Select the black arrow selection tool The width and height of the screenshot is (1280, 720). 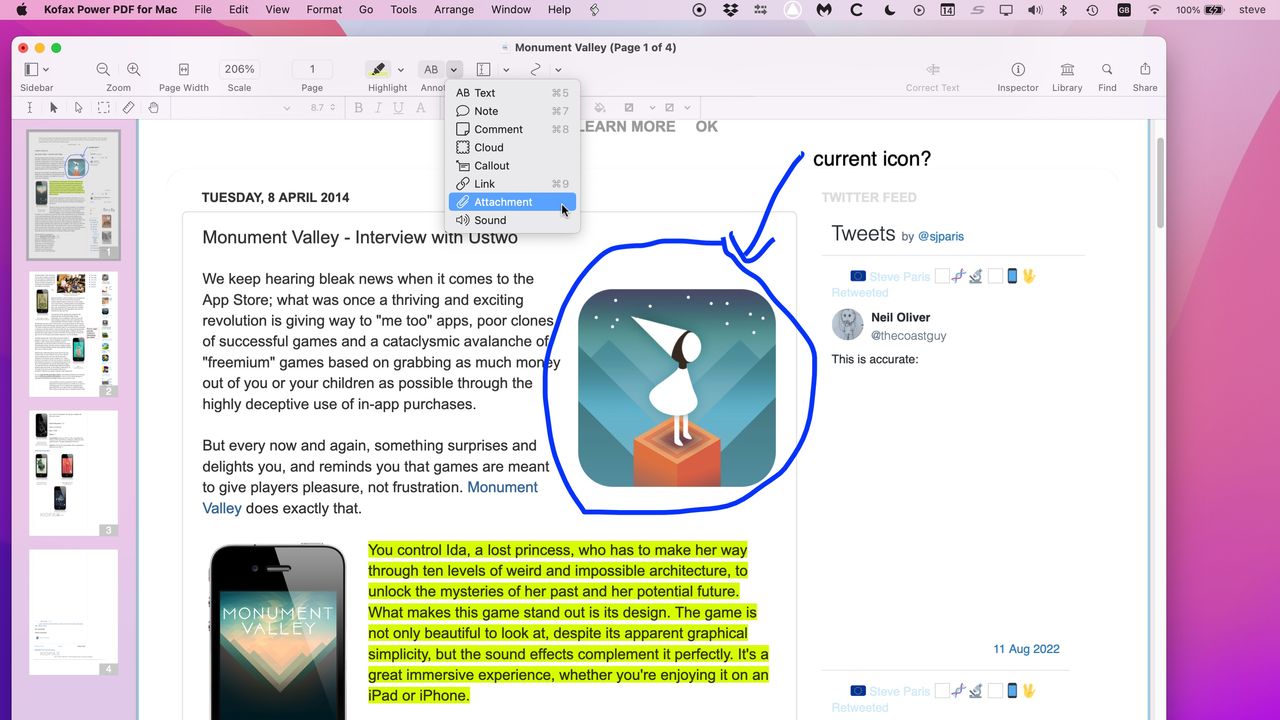tap(54, 107)
